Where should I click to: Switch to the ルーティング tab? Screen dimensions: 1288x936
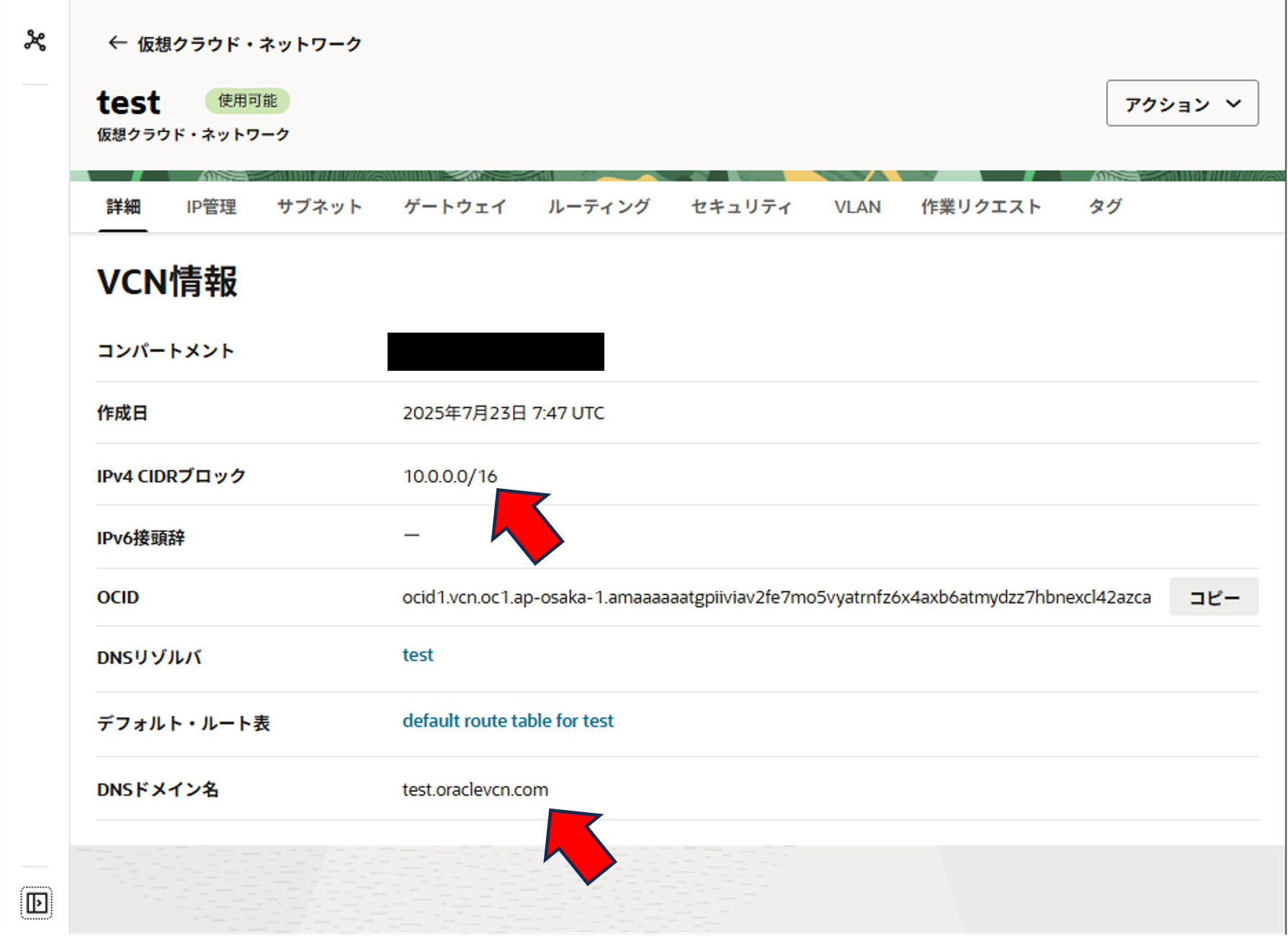click(x=599, y=207)
